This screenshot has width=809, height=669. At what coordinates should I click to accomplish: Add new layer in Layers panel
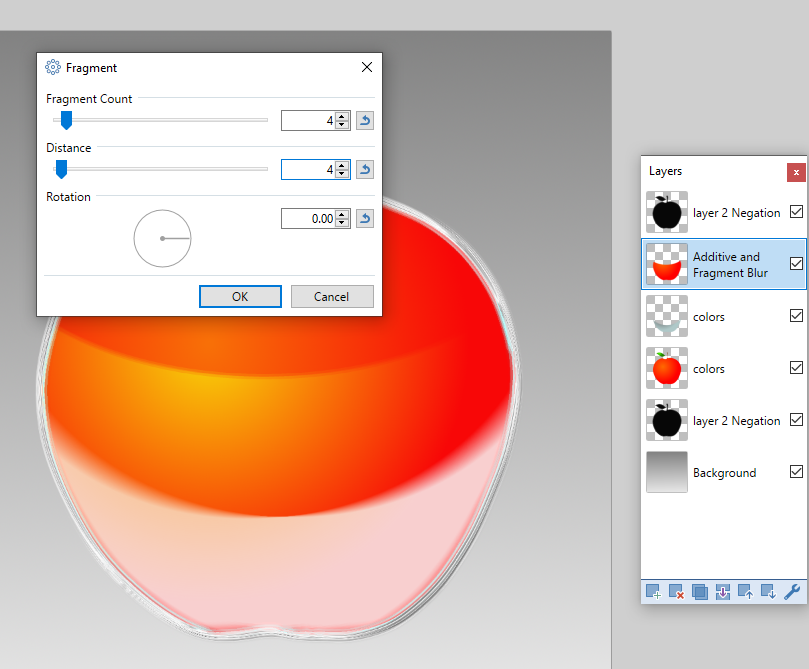653,592
